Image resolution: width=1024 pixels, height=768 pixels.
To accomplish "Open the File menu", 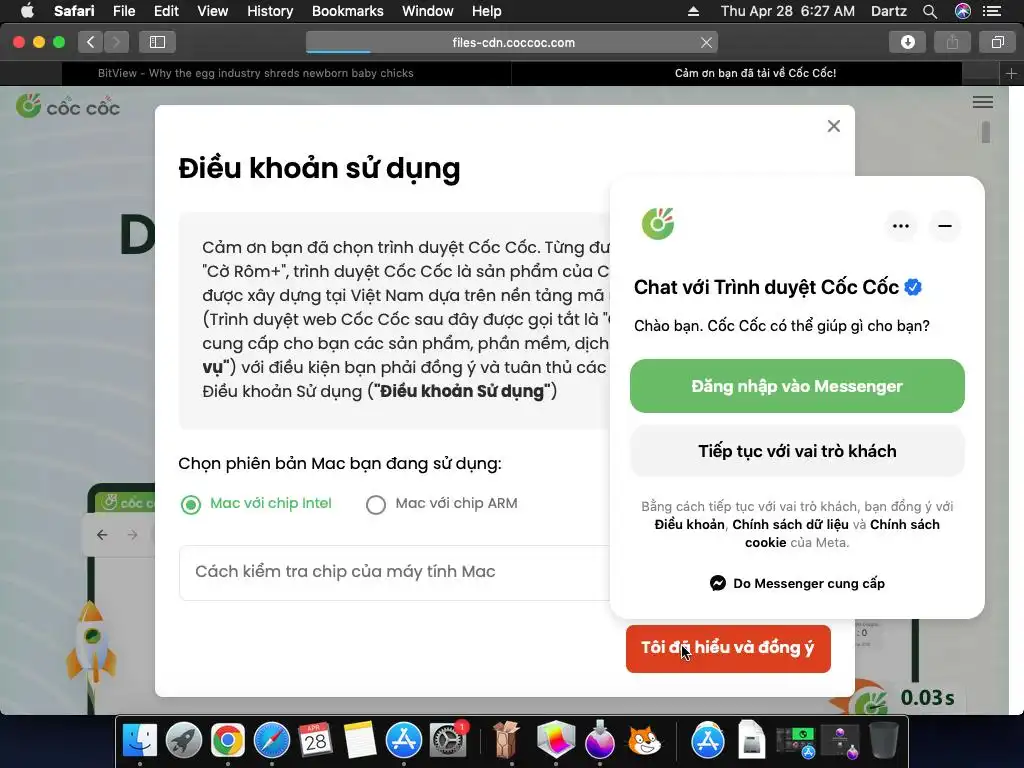I will [x=123, y=11].
